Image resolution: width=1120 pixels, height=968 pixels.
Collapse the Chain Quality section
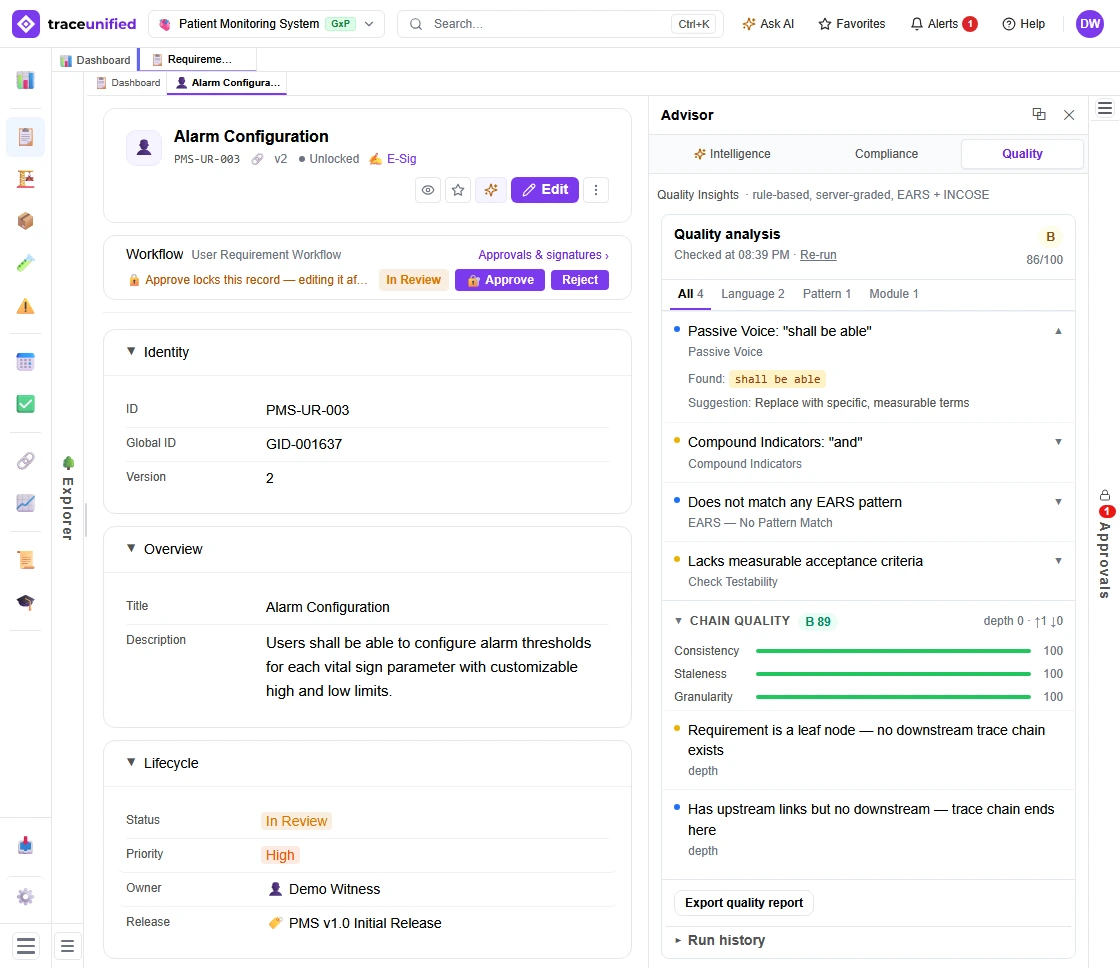(x=678, y=621)
